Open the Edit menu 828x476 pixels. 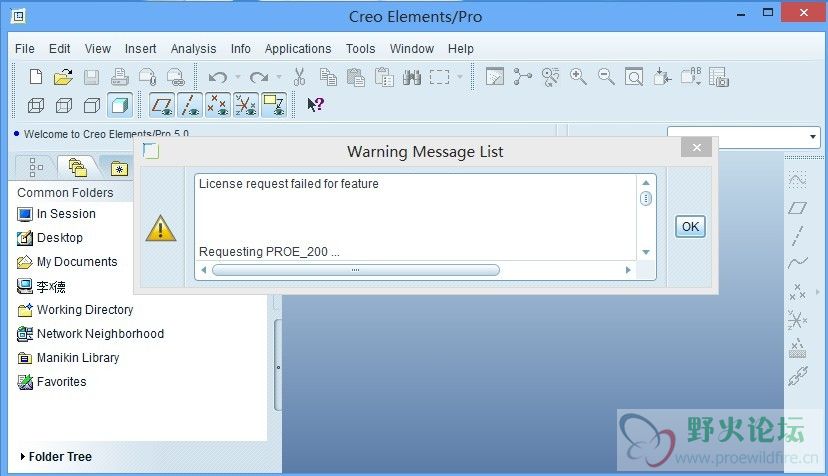point(59,49)
